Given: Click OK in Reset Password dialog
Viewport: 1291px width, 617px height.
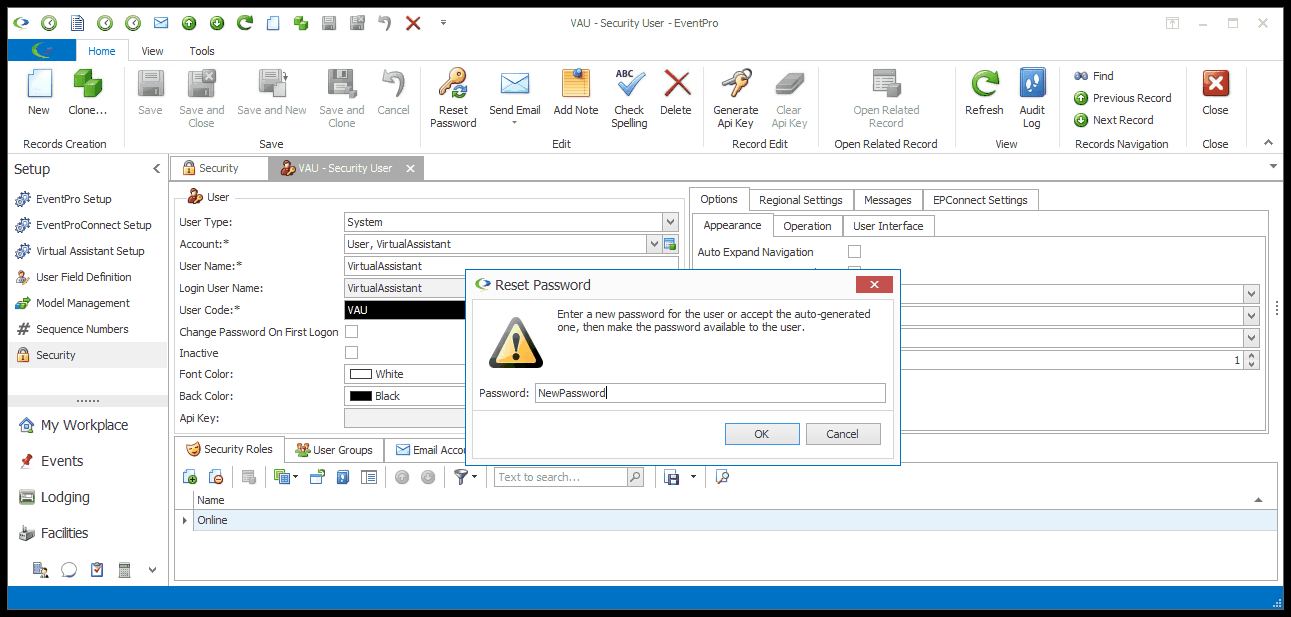Looking at the screenshot, I should tap(762, 434).
